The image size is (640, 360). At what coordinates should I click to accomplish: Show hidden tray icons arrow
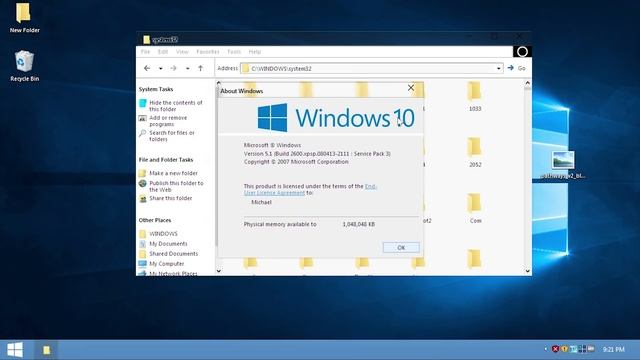546,349
